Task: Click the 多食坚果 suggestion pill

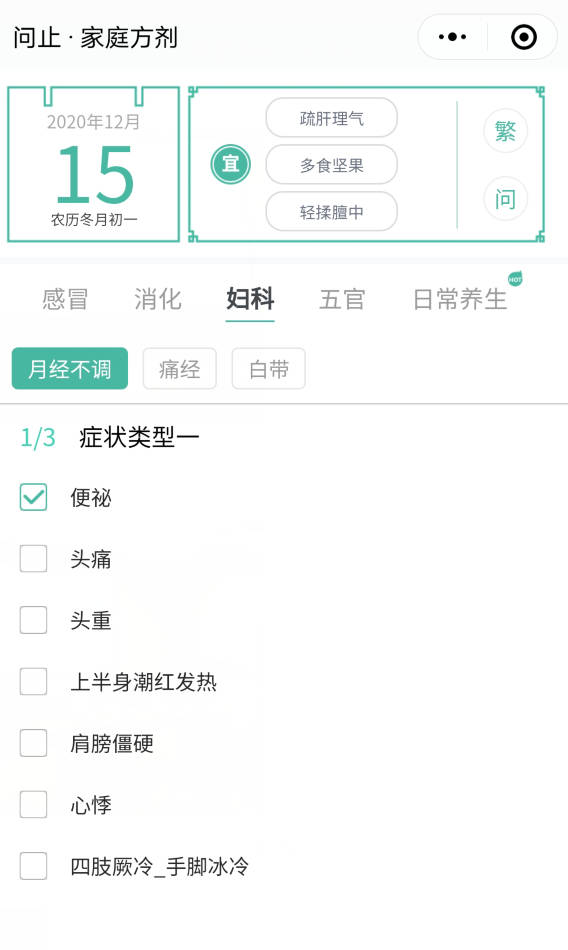Action: point(332,165)
